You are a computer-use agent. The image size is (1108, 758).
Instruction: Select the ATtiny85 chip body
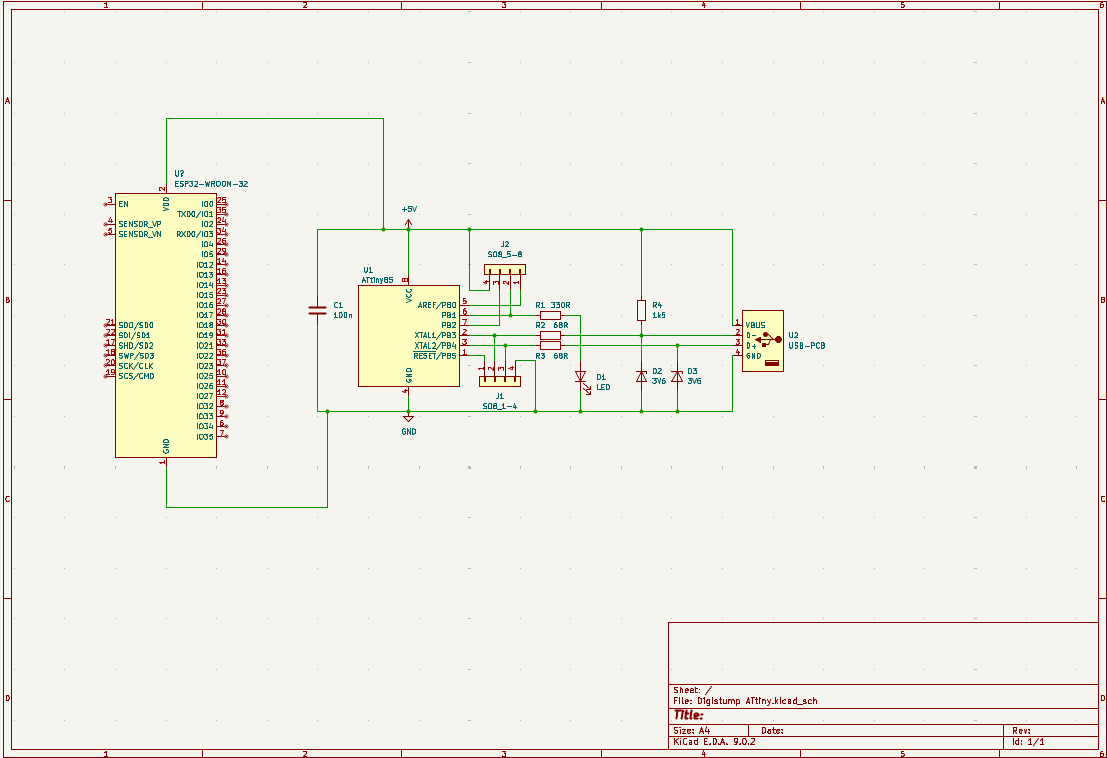pos(408,336)
